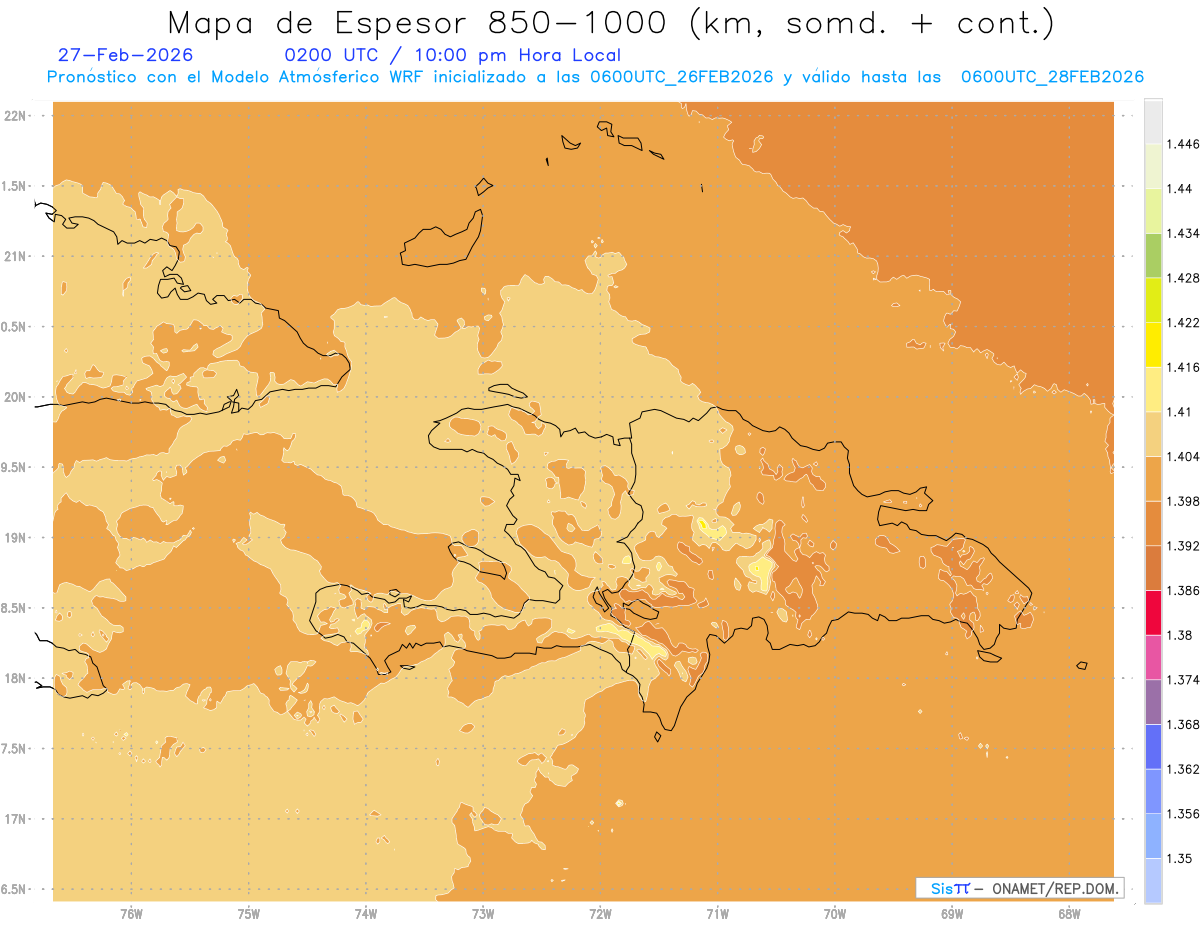The height and width of the screenshot is (927, 1200).
Task: Click the '18N' latitude label
Action: [x=16, y=678]
